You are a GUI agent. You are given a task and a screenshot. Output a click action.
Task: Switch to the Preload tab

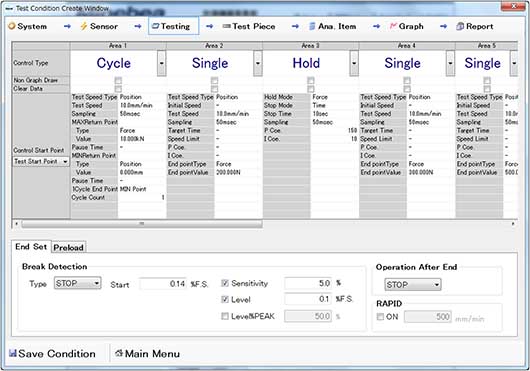pyautogui.click(x=69, y=247)
